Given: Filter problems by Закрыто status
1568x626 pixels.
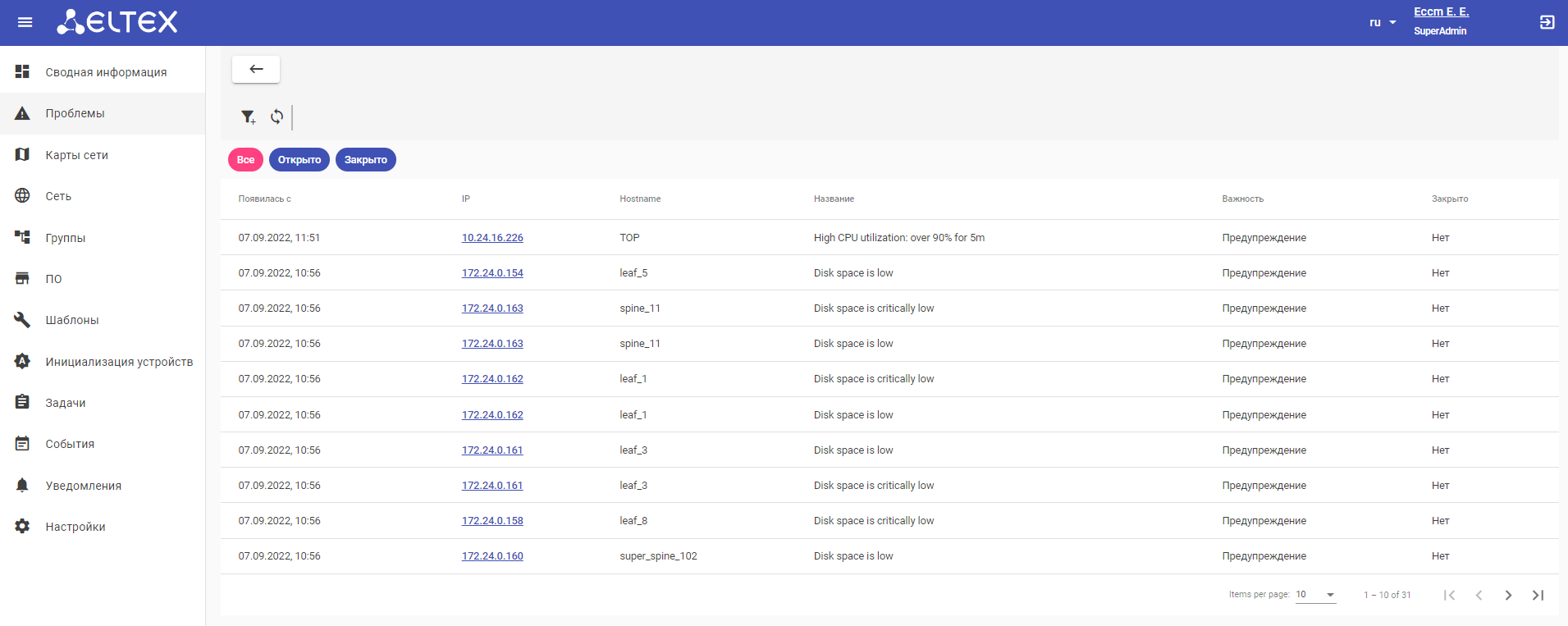Looking at the screenshot, I should pos(366,160).
